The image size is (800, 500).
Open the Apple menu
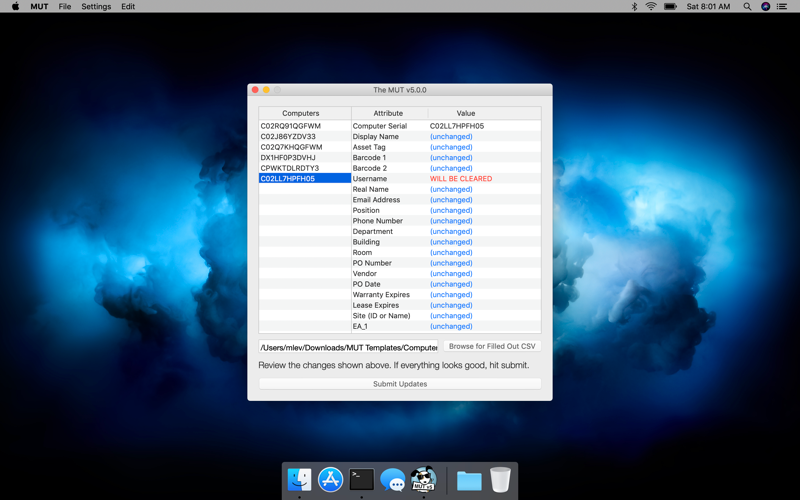tap(15, 6)
